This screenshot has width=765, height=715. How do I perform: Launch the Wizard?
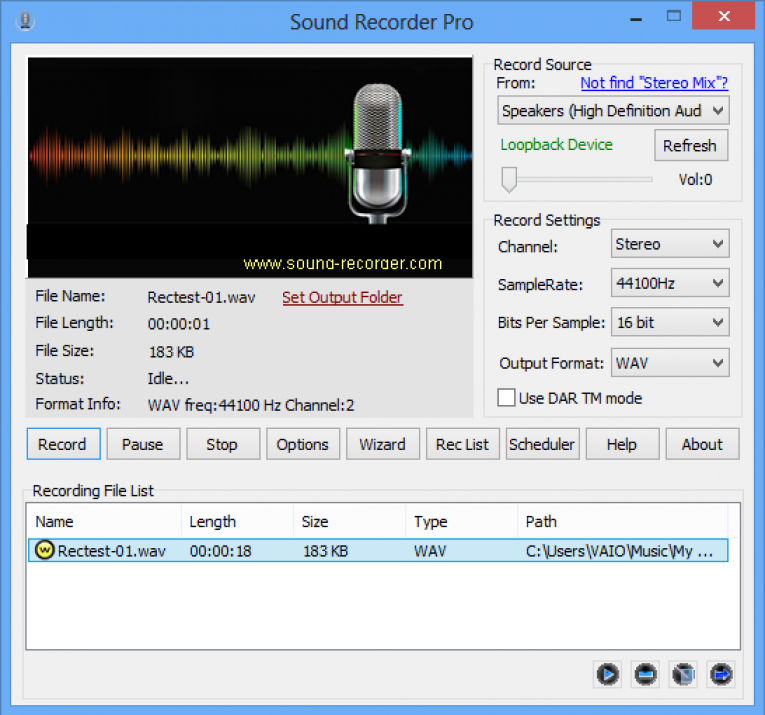pos(383,444)
